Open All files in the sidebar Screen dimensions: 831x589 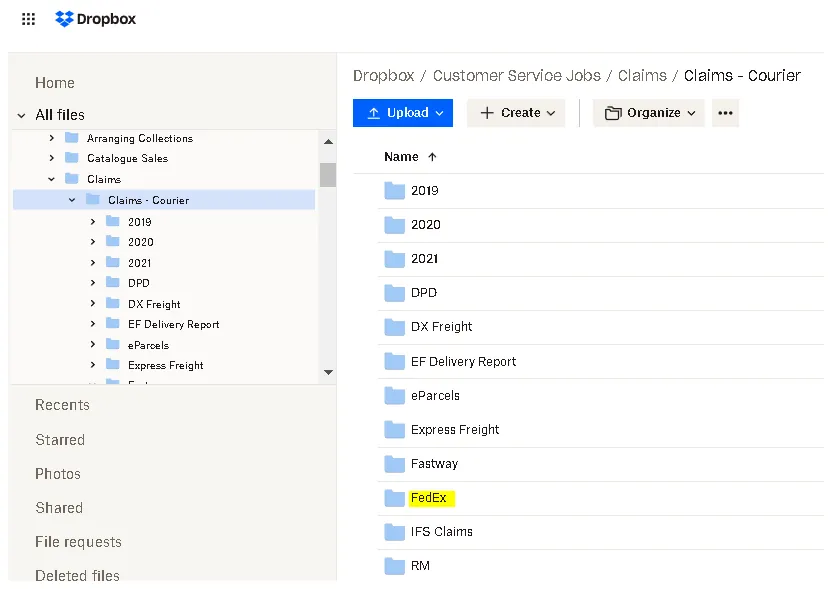pos(60,115)
